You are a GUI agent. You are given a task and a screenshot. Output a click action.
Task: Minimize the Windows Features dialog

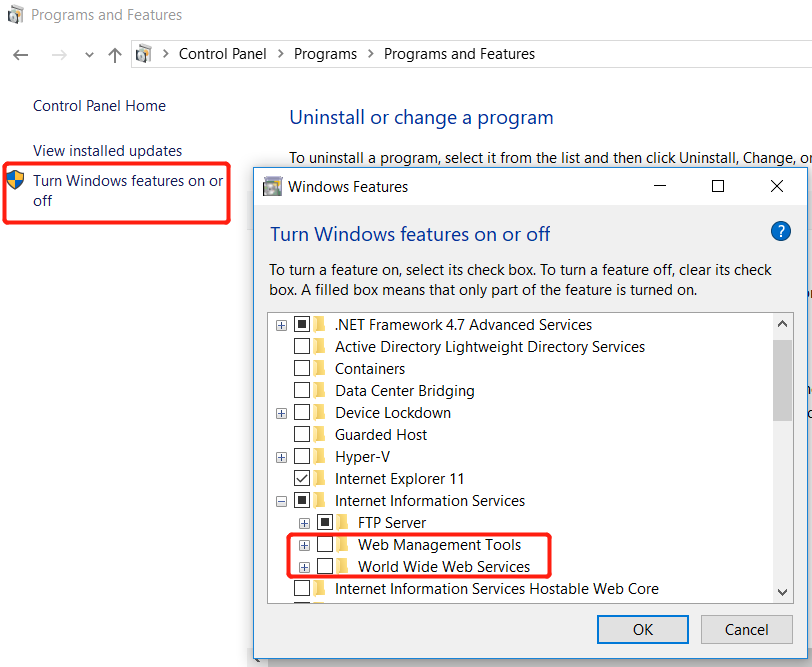tap(660, 186)
